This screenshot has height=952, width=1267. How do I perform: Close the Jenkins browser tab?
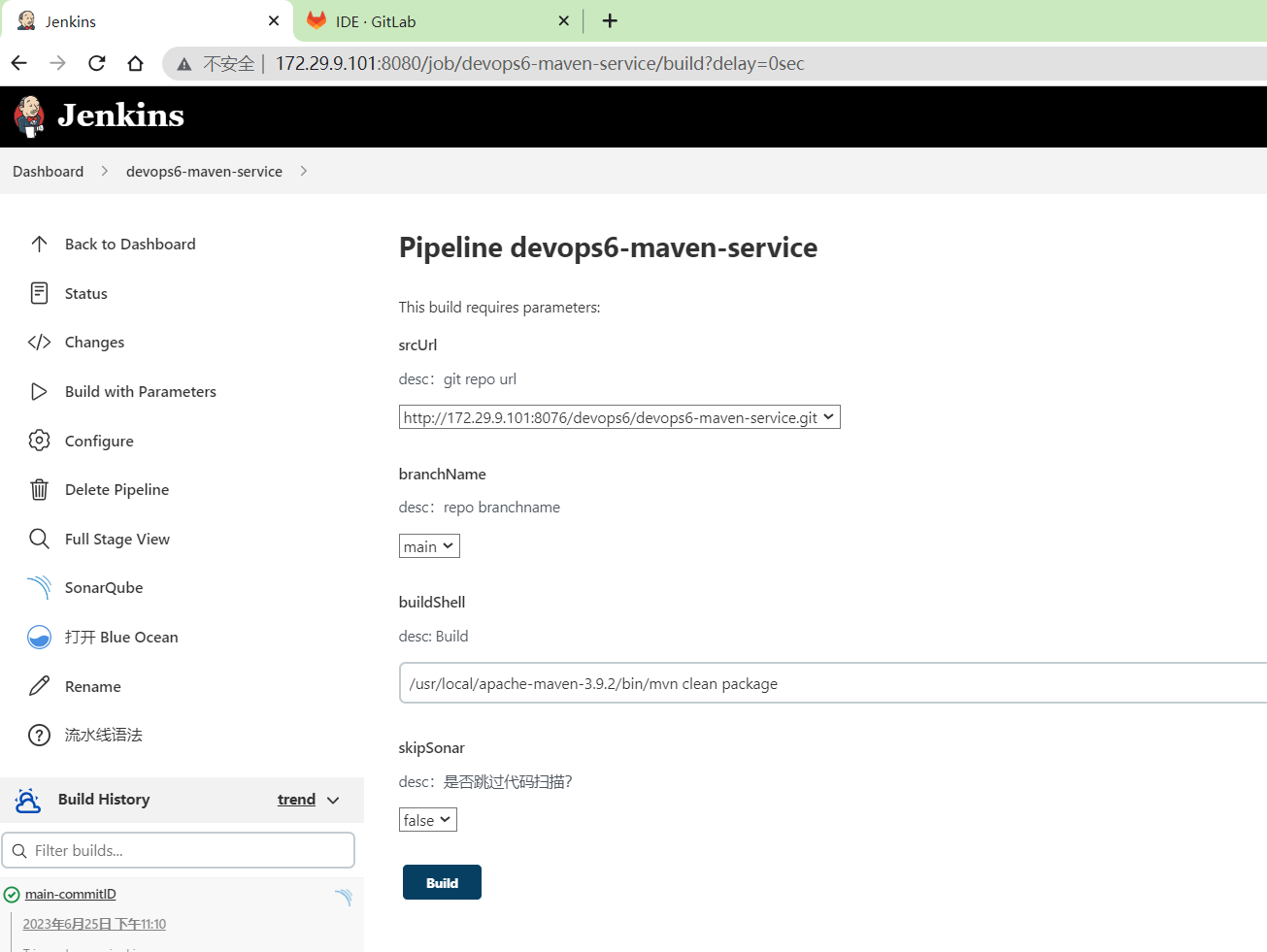tap(274, 20)
